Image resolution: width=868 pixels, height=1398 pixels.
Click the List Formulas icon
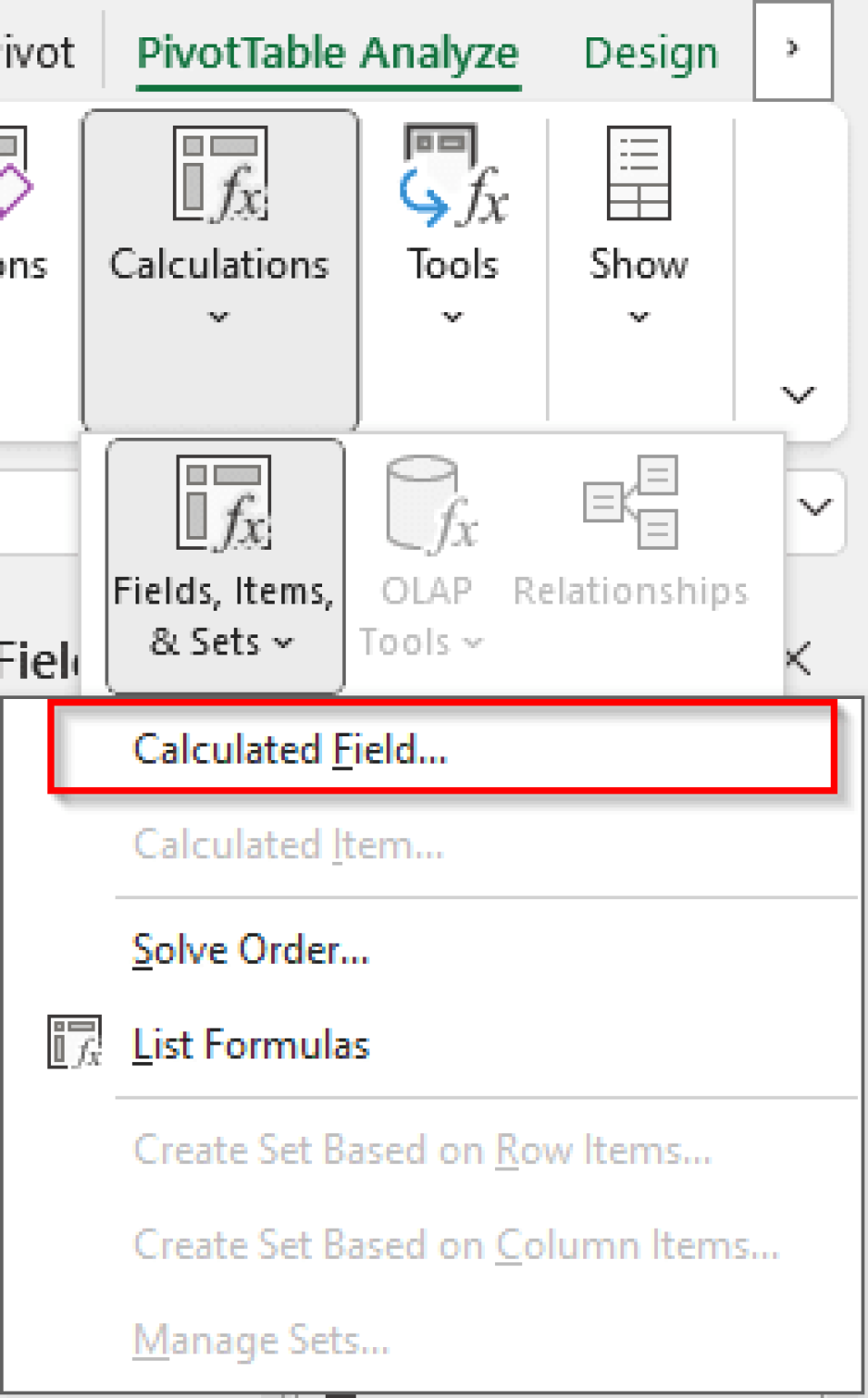75,1042
